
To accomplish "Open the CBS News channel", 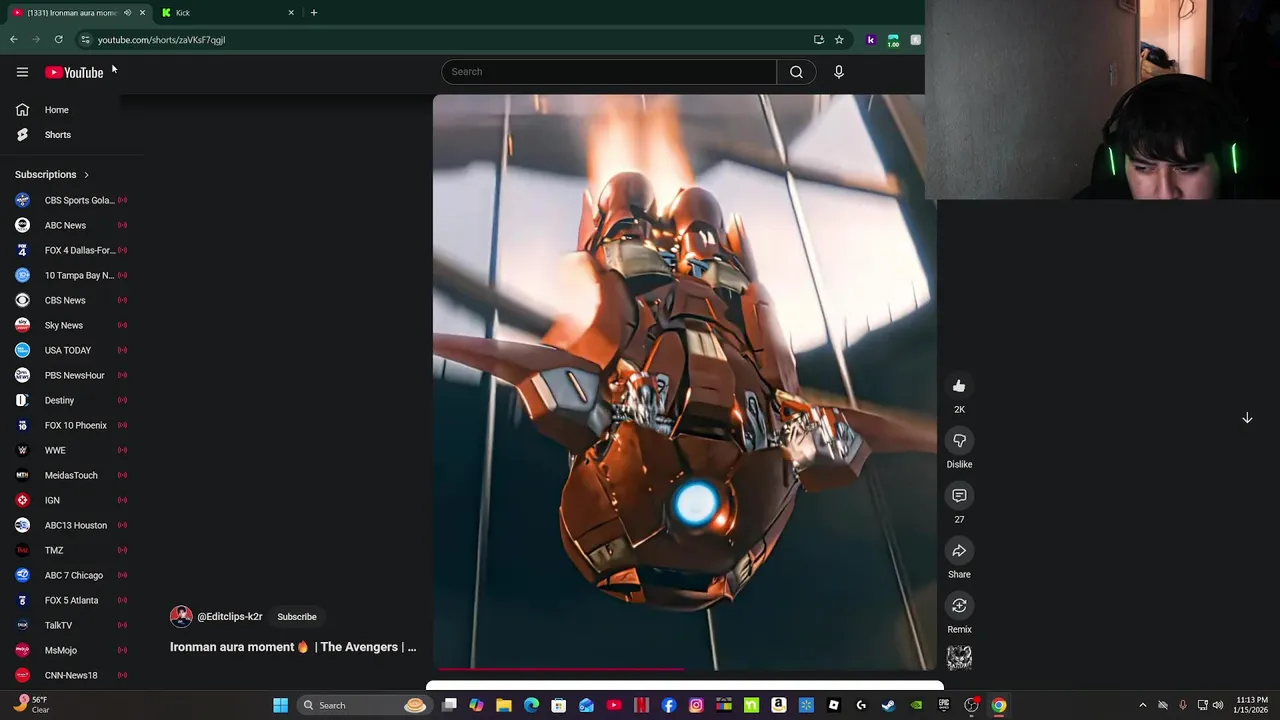I will click(72, 300).
